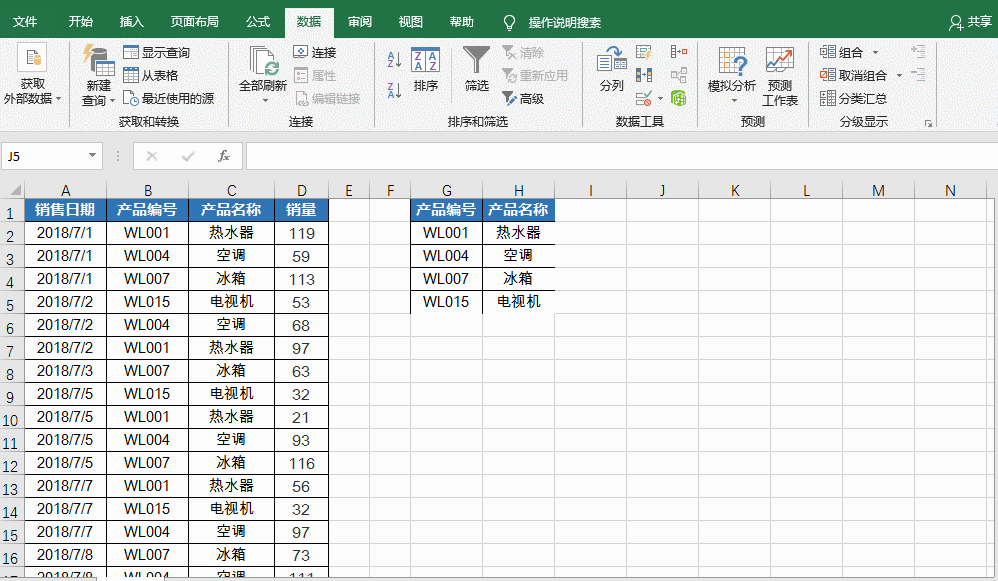Open the Sort (排序) dialog
This screenshot has width=998, height=581.
(425, 69)
